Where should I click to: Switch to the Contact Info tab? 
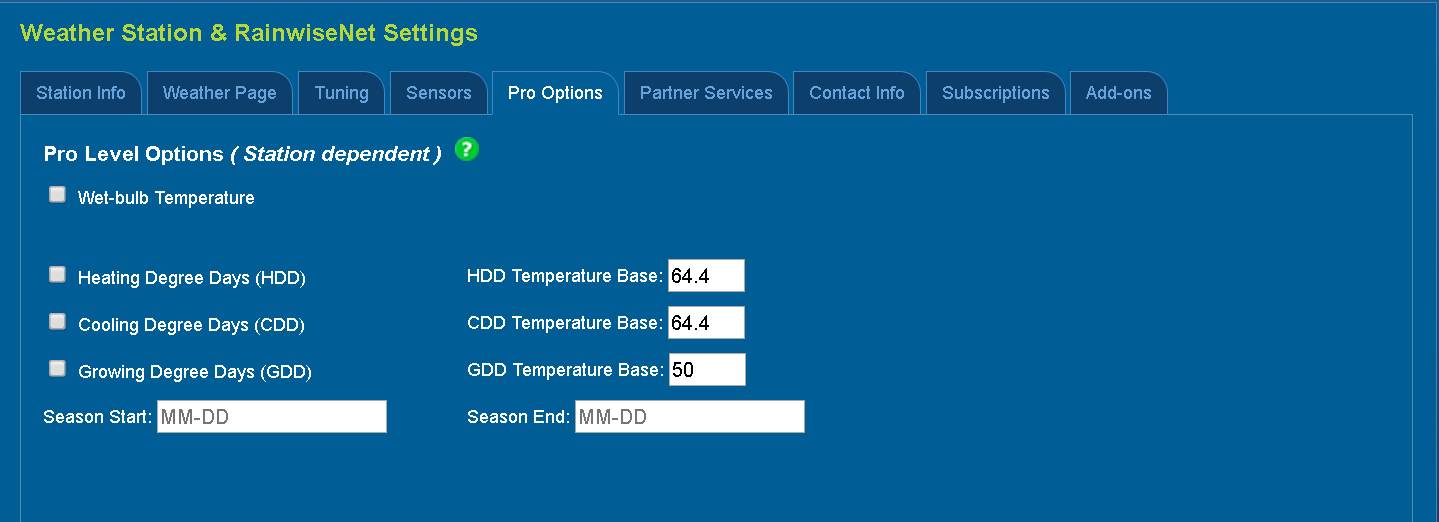[856, 93]
